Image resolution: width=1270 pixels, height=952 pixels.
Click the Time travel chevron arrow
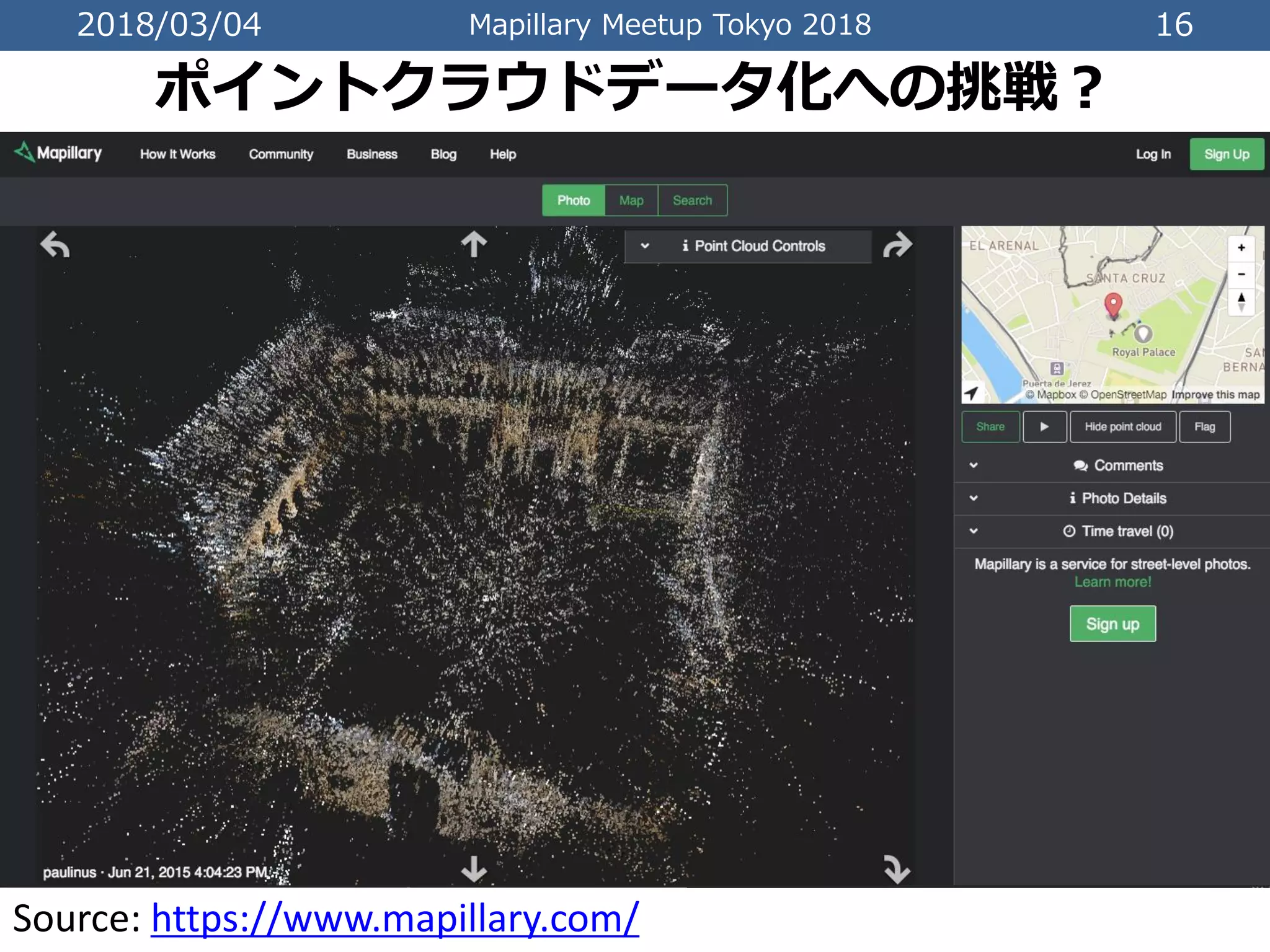click(x=974, y=531)
